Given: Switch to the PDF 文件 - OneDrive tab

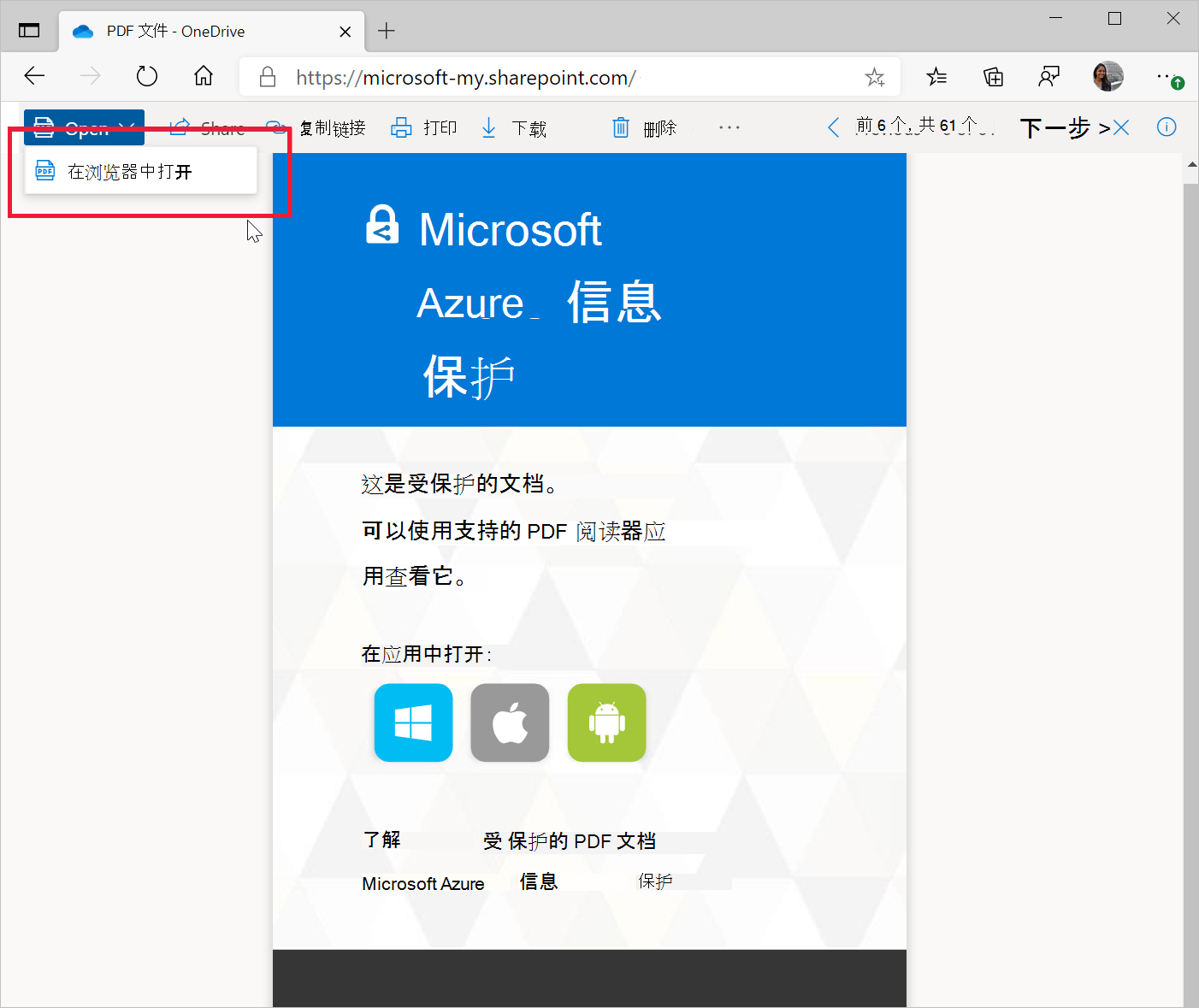Looking at the screenshot, I should tap(175, 31).
